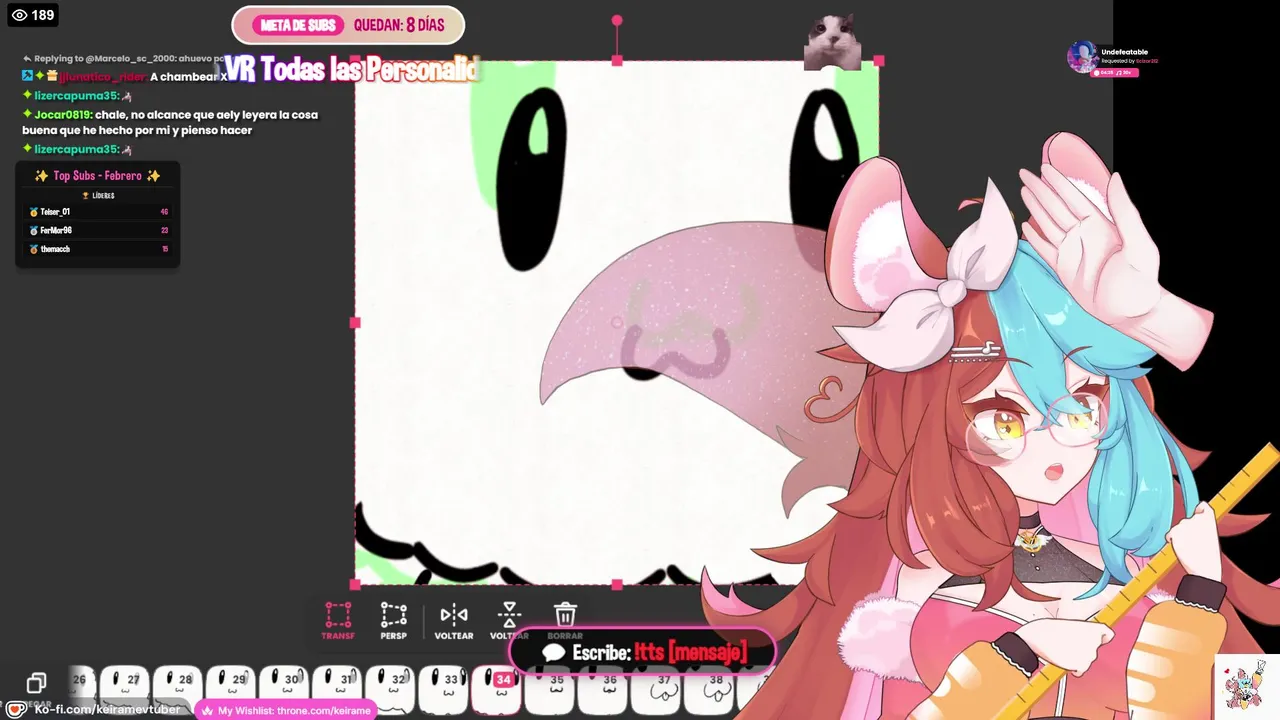Screen dimensions: 1280x720
Task: Click the gold medal icon beside Teiser_01
Action: point(33,212)
